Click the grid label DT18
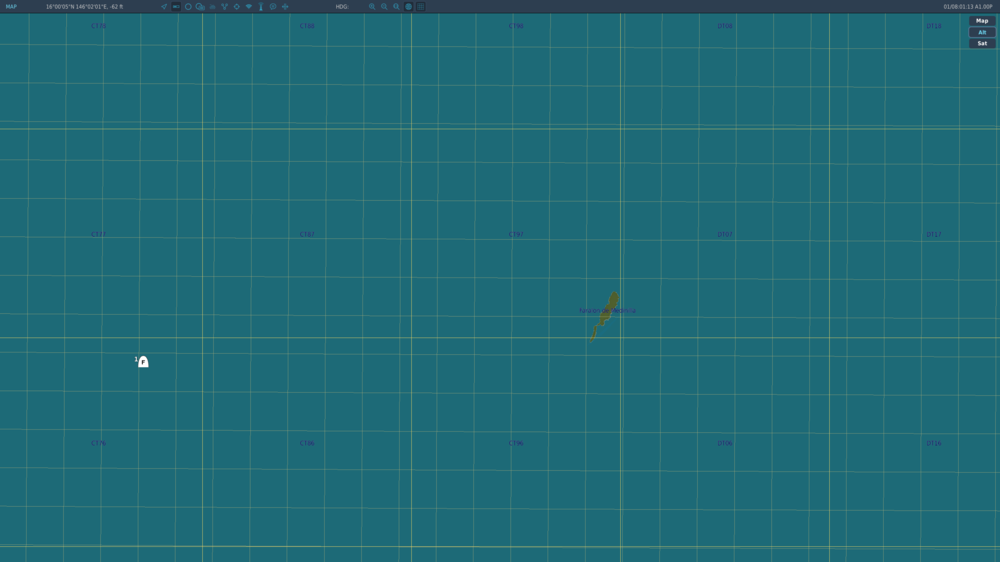Viewport: 1000px width, 562px height. coord(934,26)
